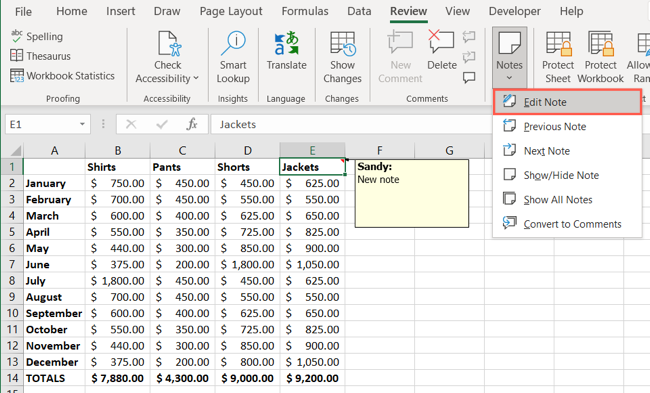Click June Shorts cell $1,800.00
650x393 pixels.
pos(247,264)
